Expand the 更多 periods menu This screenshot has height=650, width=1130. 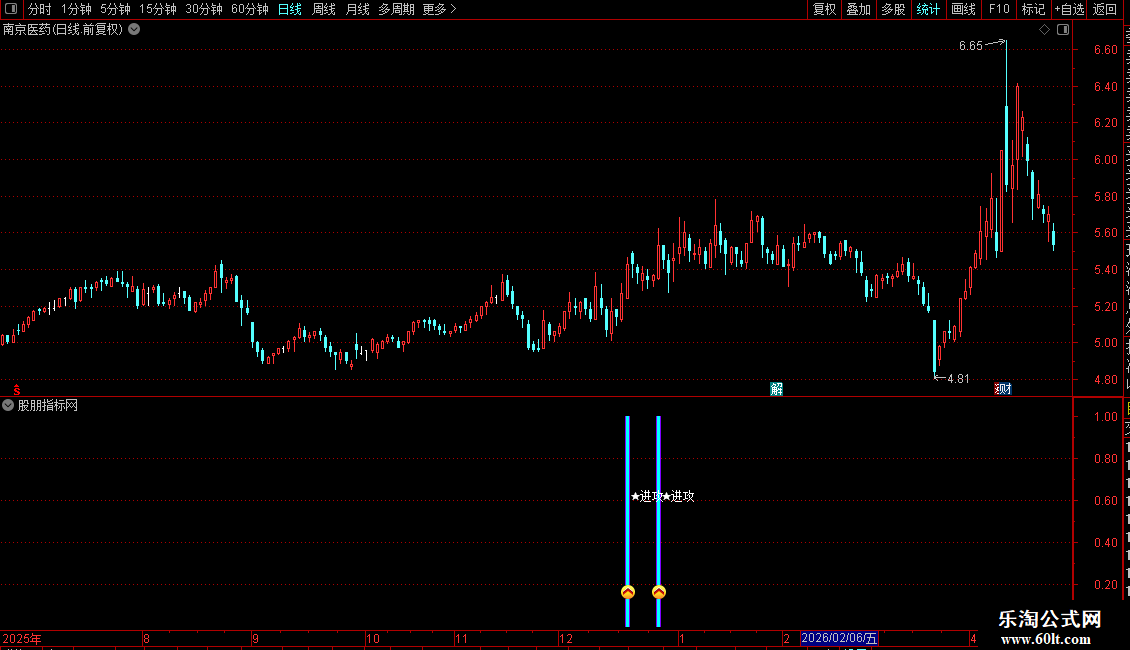click(439, 9)
